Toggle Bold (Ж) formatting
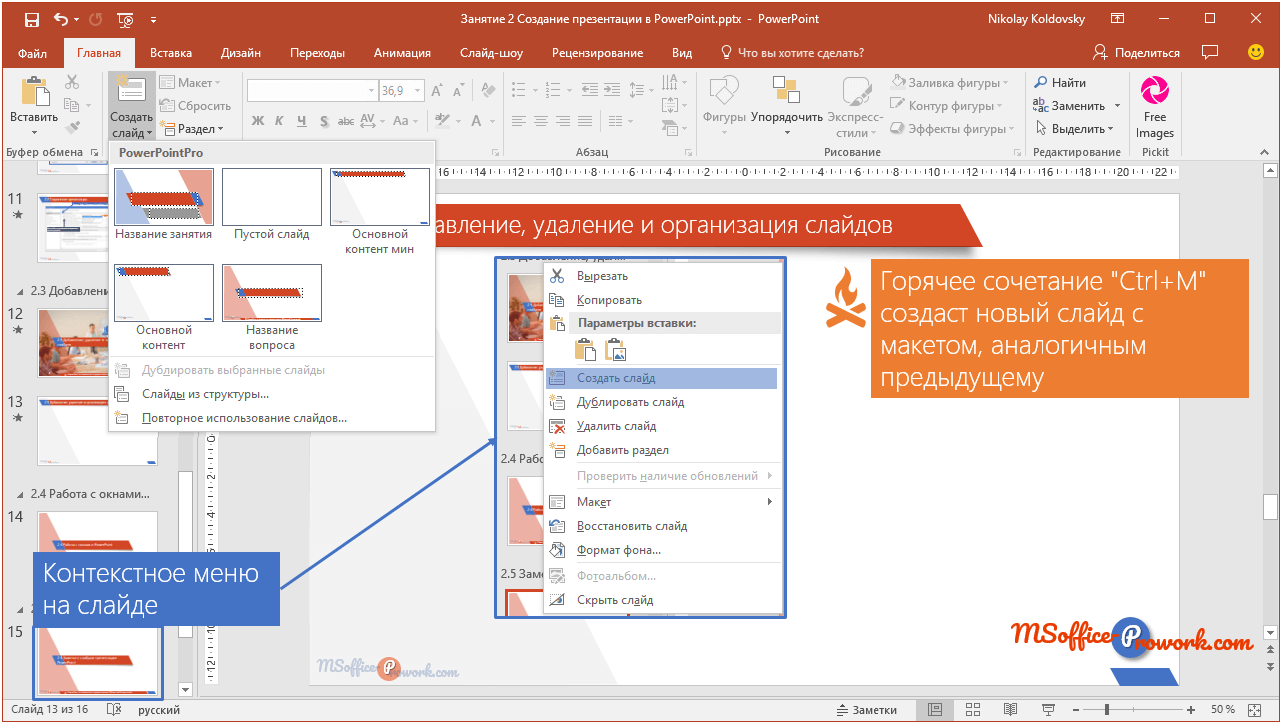The width and height of the screenshot is (1284, 725). [x=257, y=121]
